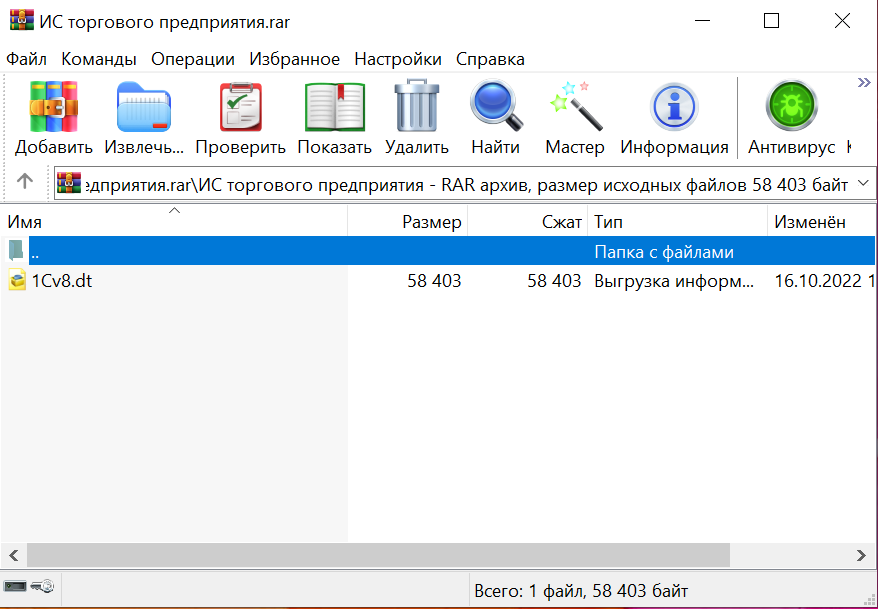This screenshot has width=878, height=609.
Task: Start Антивирус scan with bug icon
Action: [x=791, y=108]
